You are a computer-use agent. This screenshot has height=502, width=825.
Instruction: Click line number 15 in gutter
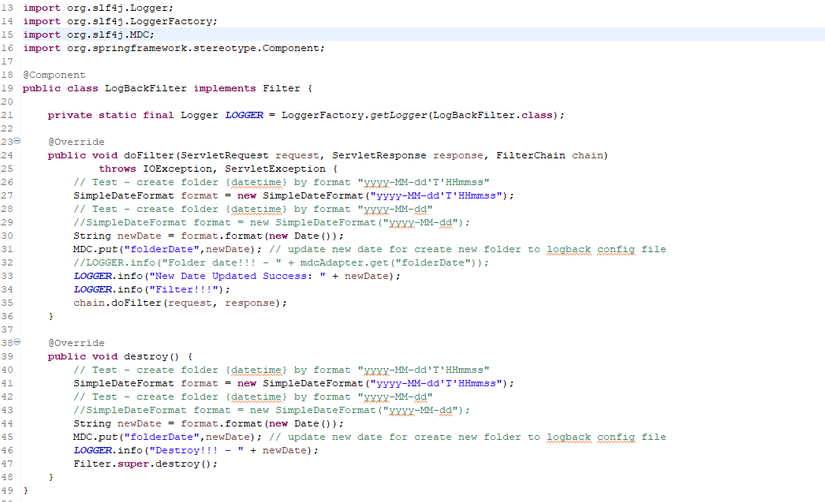pos(7,35)
